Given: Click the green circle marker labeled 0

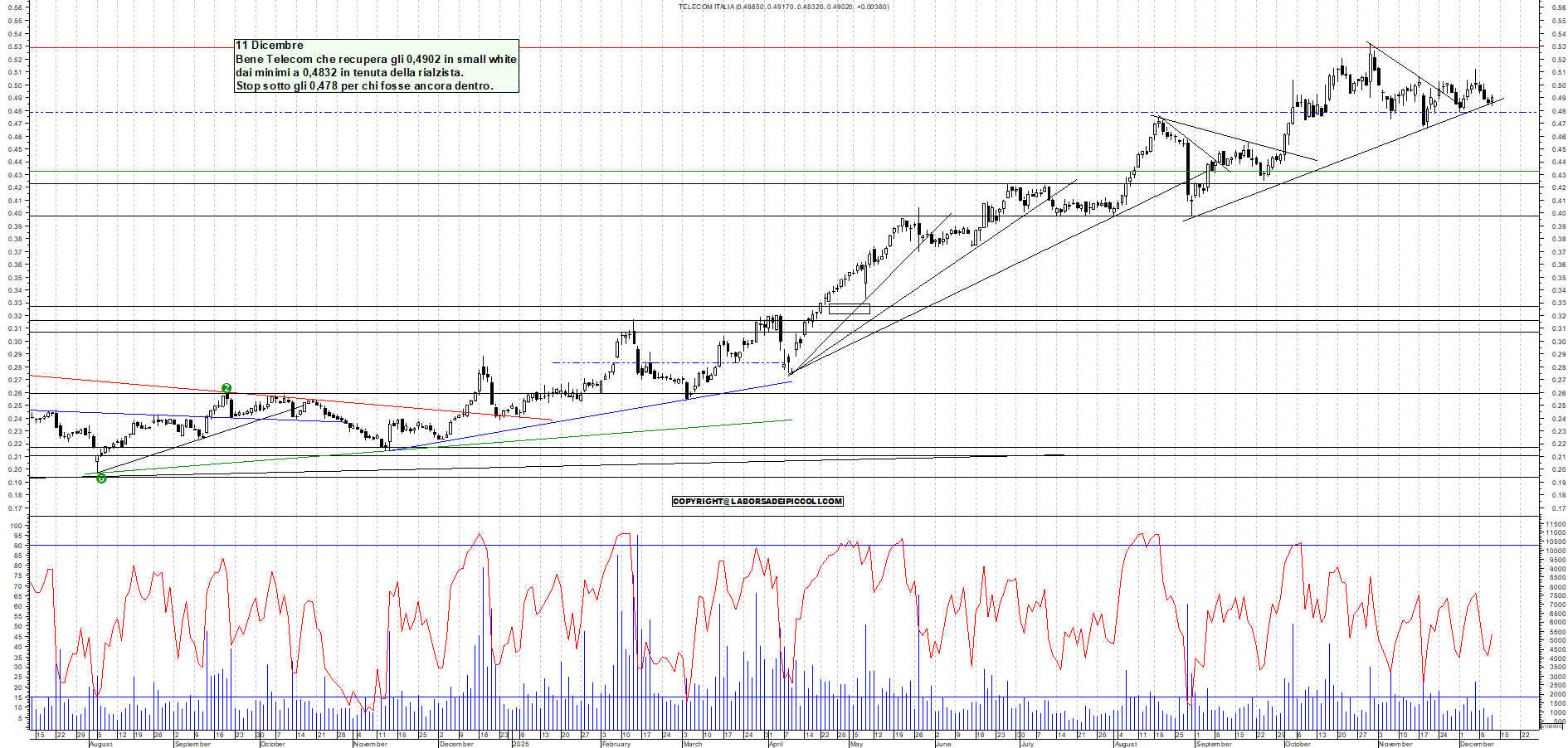Looking at the screenshot, I should point(101,478).
